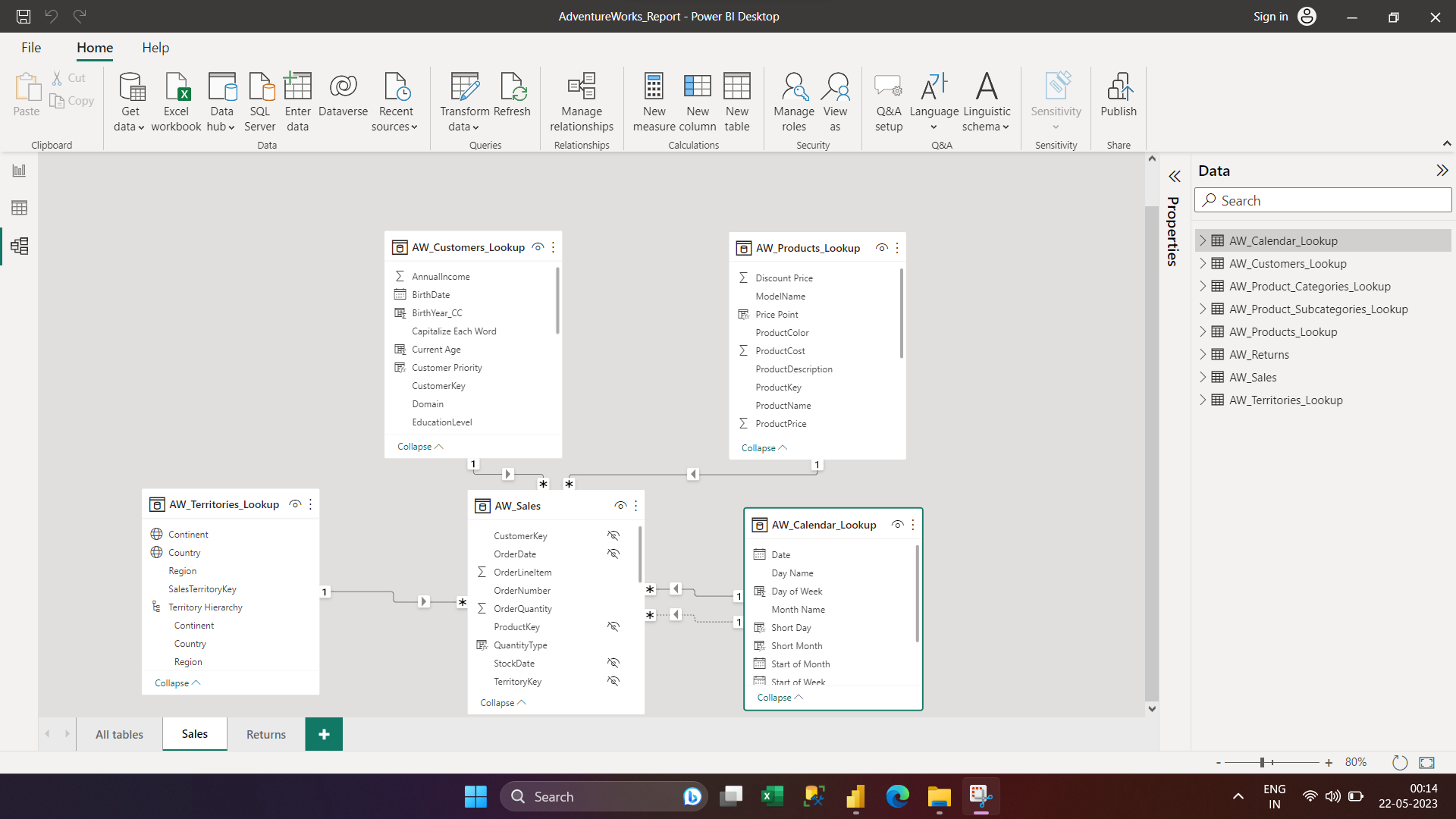
Task: Select the Model view sidebar icon
Action: pyautogui.click(x=19, y=246)
